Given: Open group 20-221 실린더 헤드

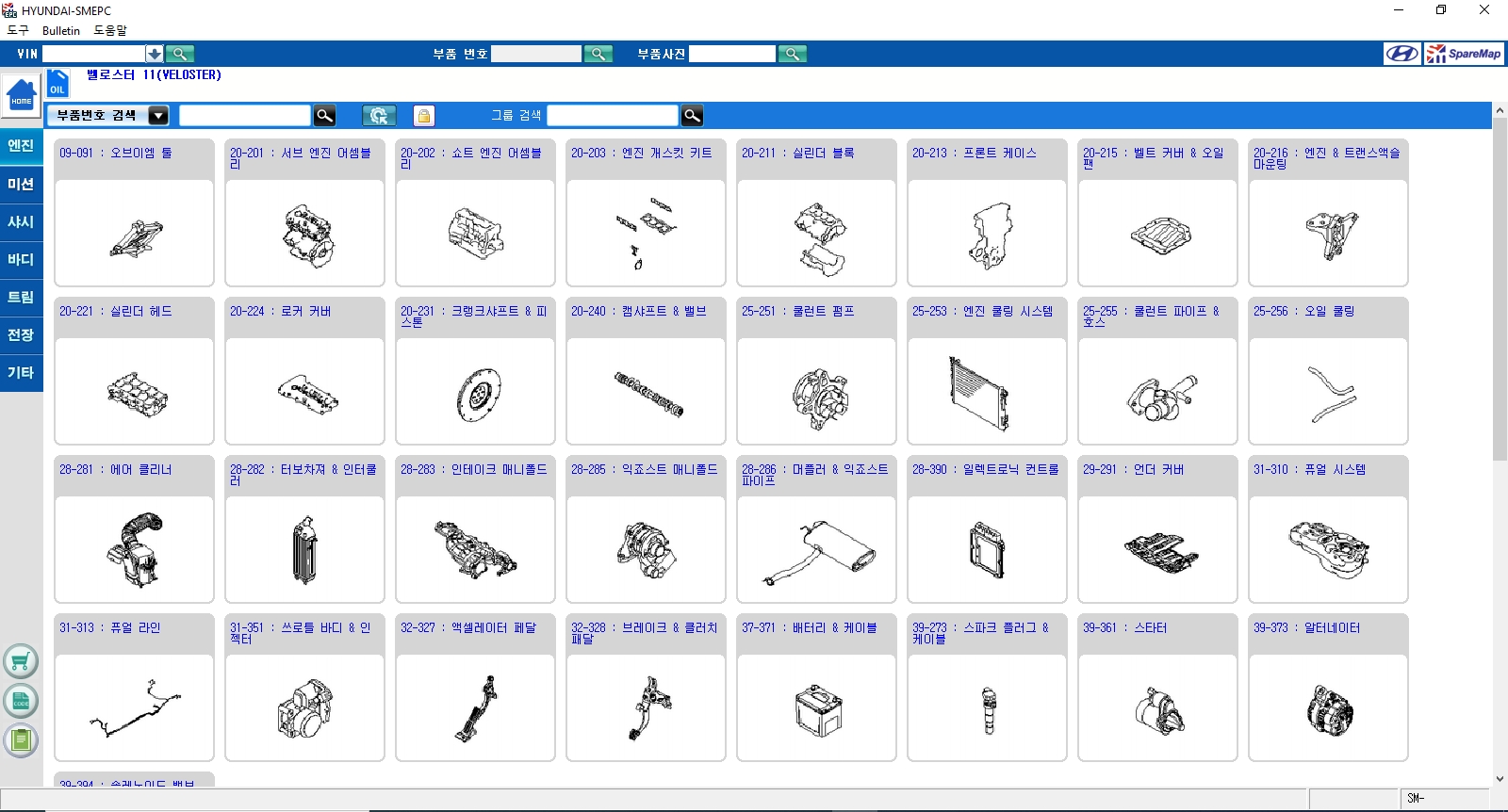Looking at the screenshot, I should pos(134,371).
